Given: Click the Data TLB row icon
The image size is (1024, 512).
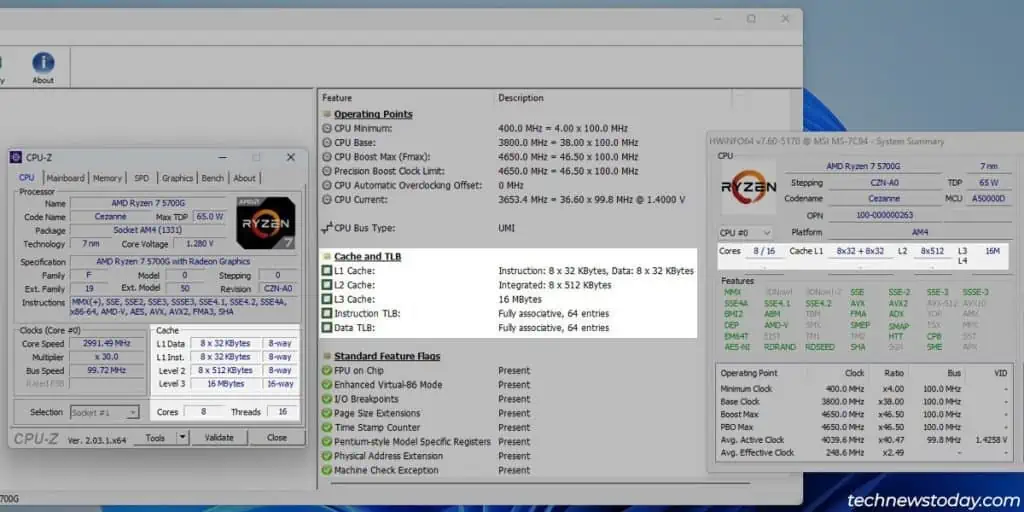Looking at the screenshot, I should (327, 328).
